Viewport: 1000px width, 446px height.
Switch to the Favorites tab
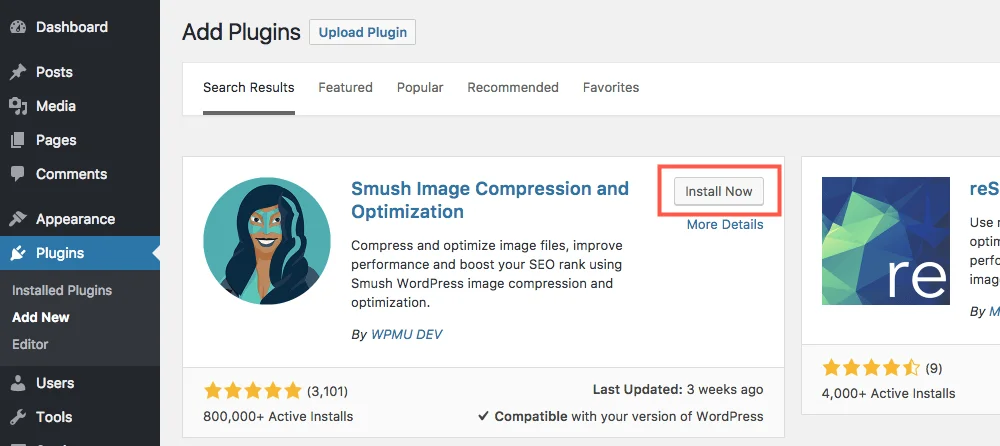pos(611,87)
